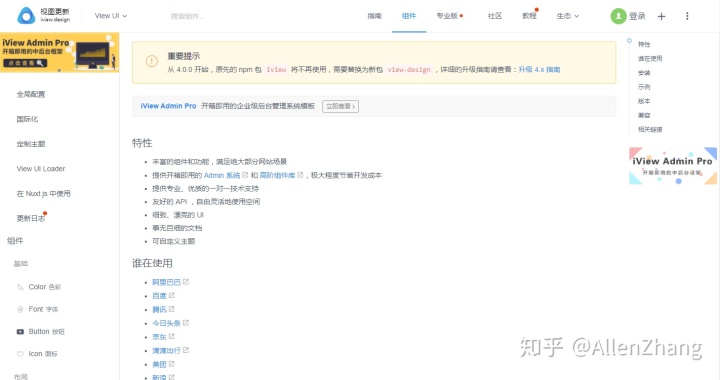The image size is (720, 380).
Task: Open Button 按钮 component page
Action: coord(46,331)
